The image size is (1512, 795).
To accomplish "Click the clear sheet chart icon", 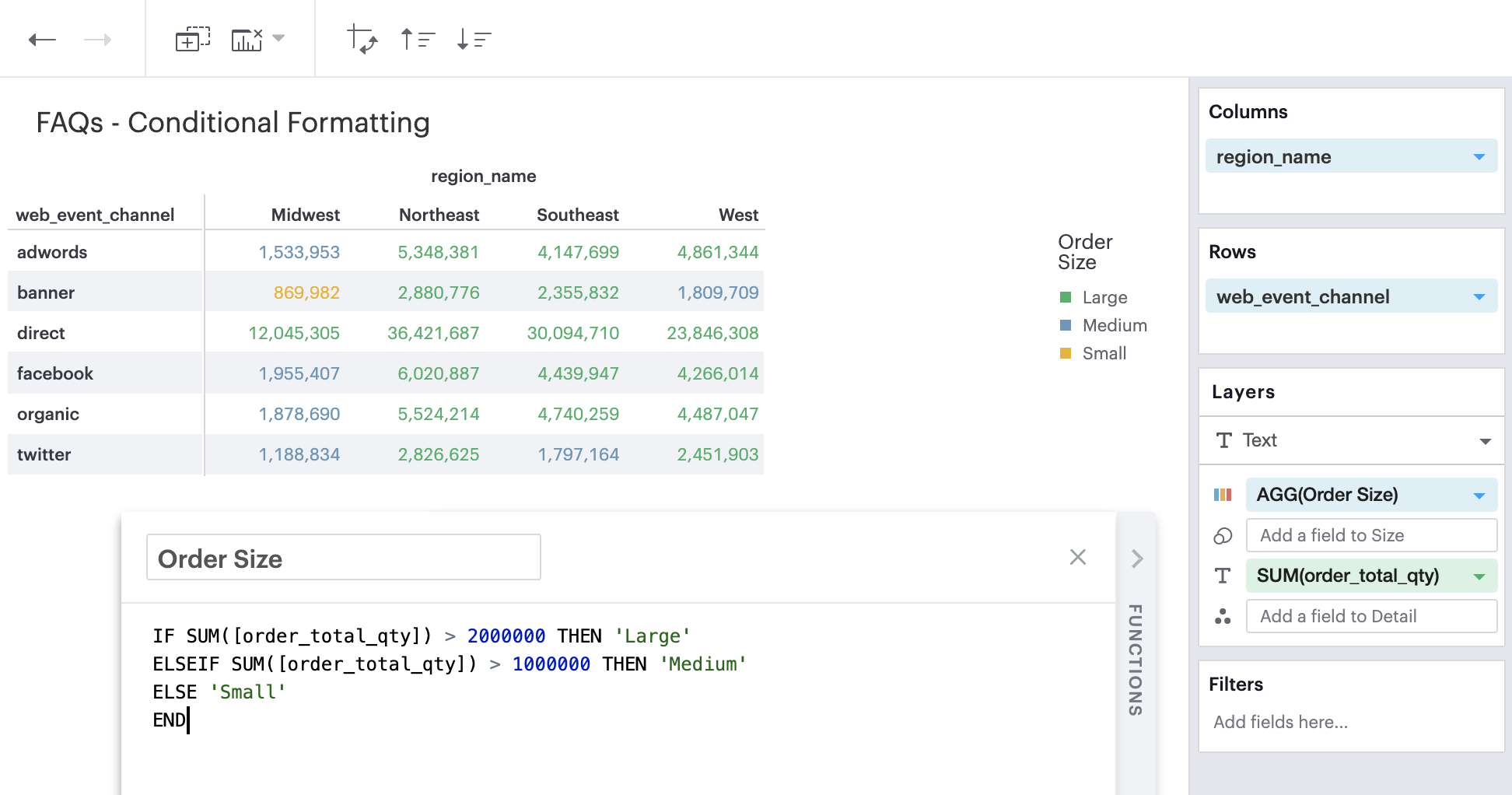I will coord(247,39).
